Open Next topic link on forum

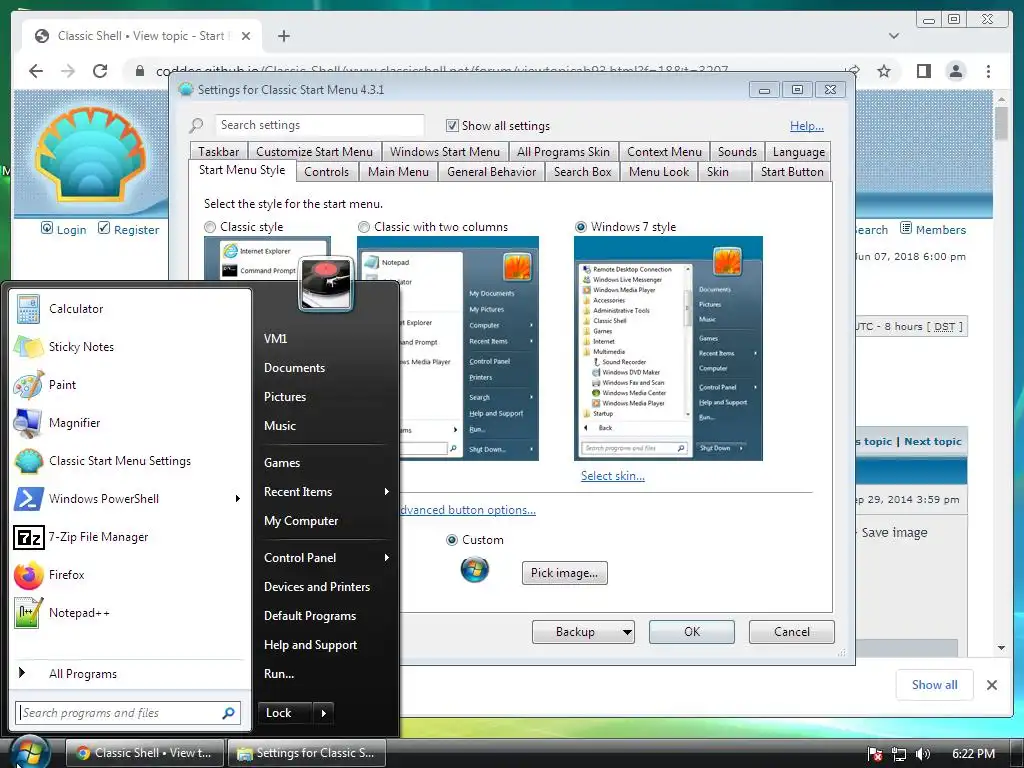pos(933,441)
